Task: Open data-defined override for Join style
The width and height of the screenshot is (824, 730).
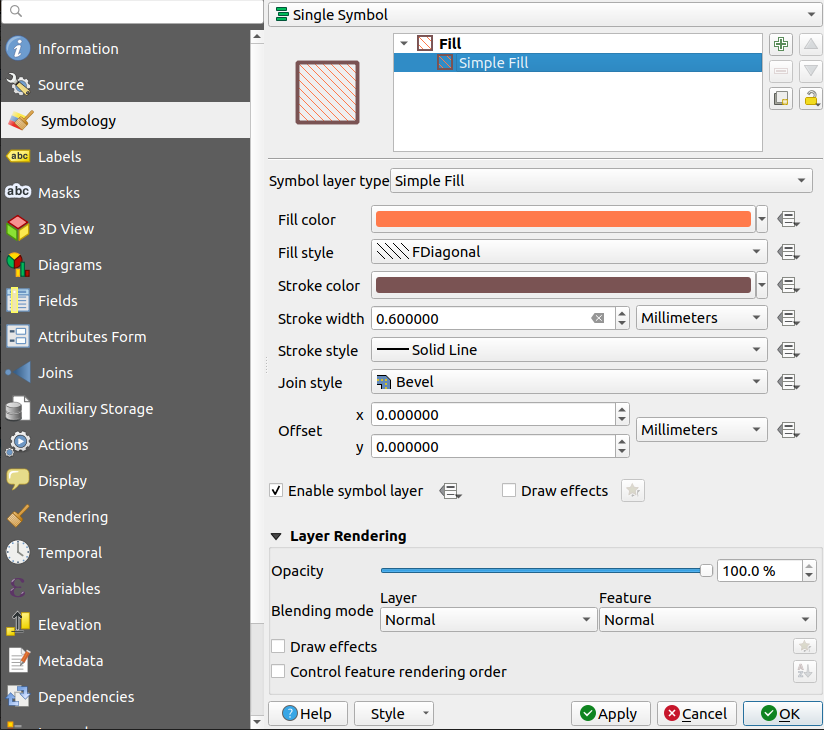Action: pos(788,382)
